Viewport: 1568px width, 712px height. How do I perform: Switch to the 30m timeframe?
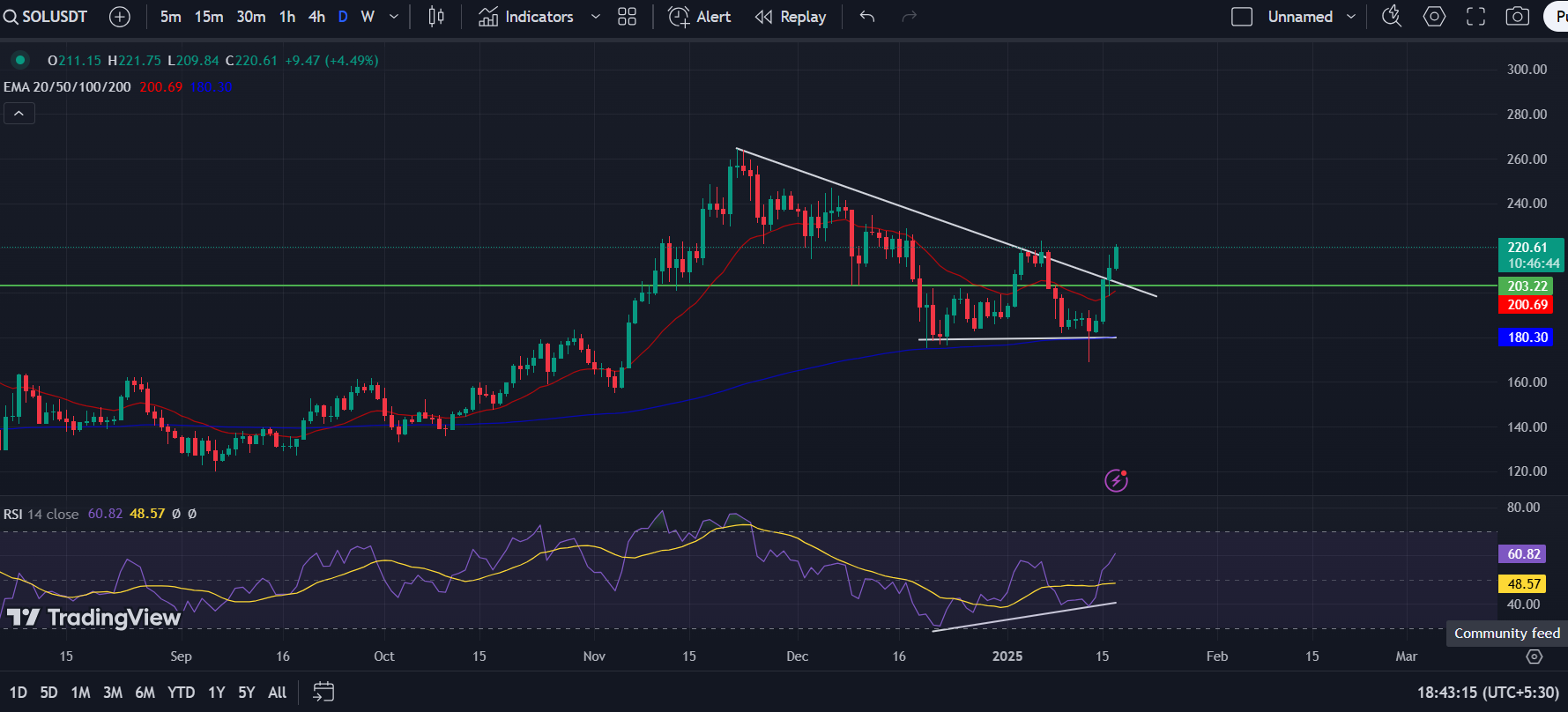pyautogui.click(x=251, y=17)
